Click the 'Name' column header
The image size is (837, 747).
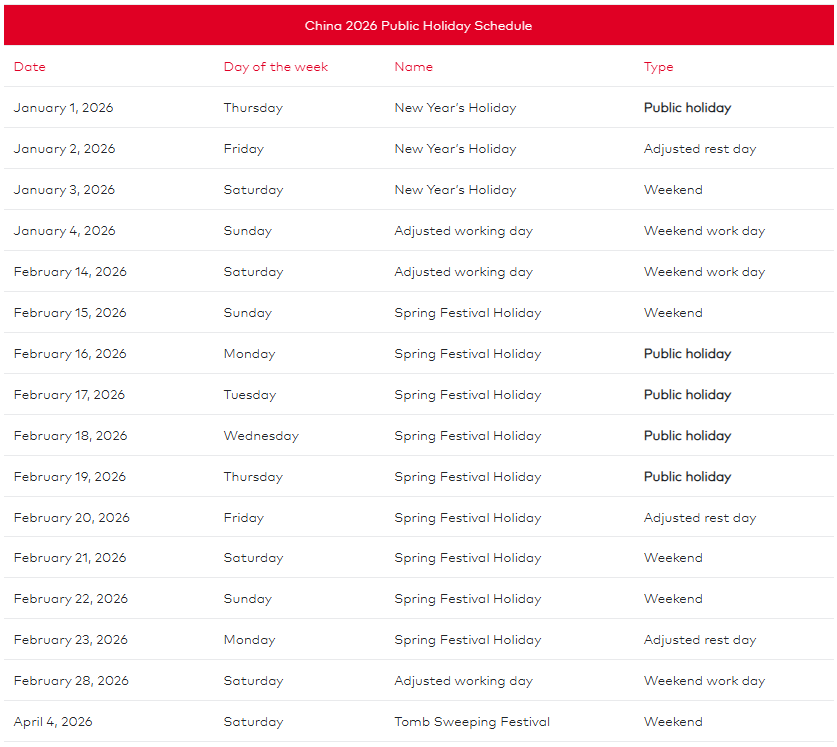click(414, 67)
